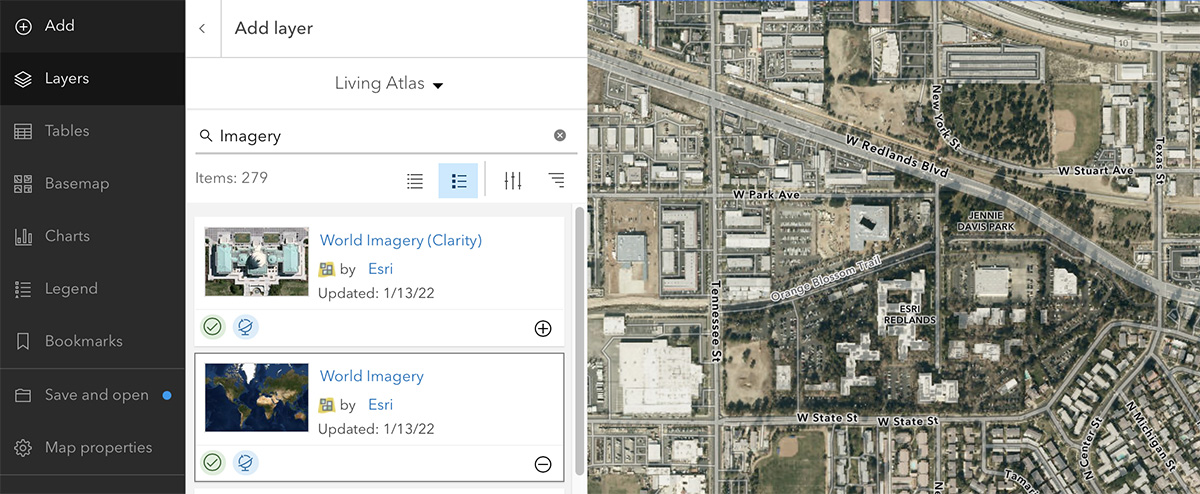The width and height of the screenshot is (1200, 494).
Task: Click the authoritative badge on World Imagery (Clarity)
Action: pyautogui.click(x=212, y=327)
